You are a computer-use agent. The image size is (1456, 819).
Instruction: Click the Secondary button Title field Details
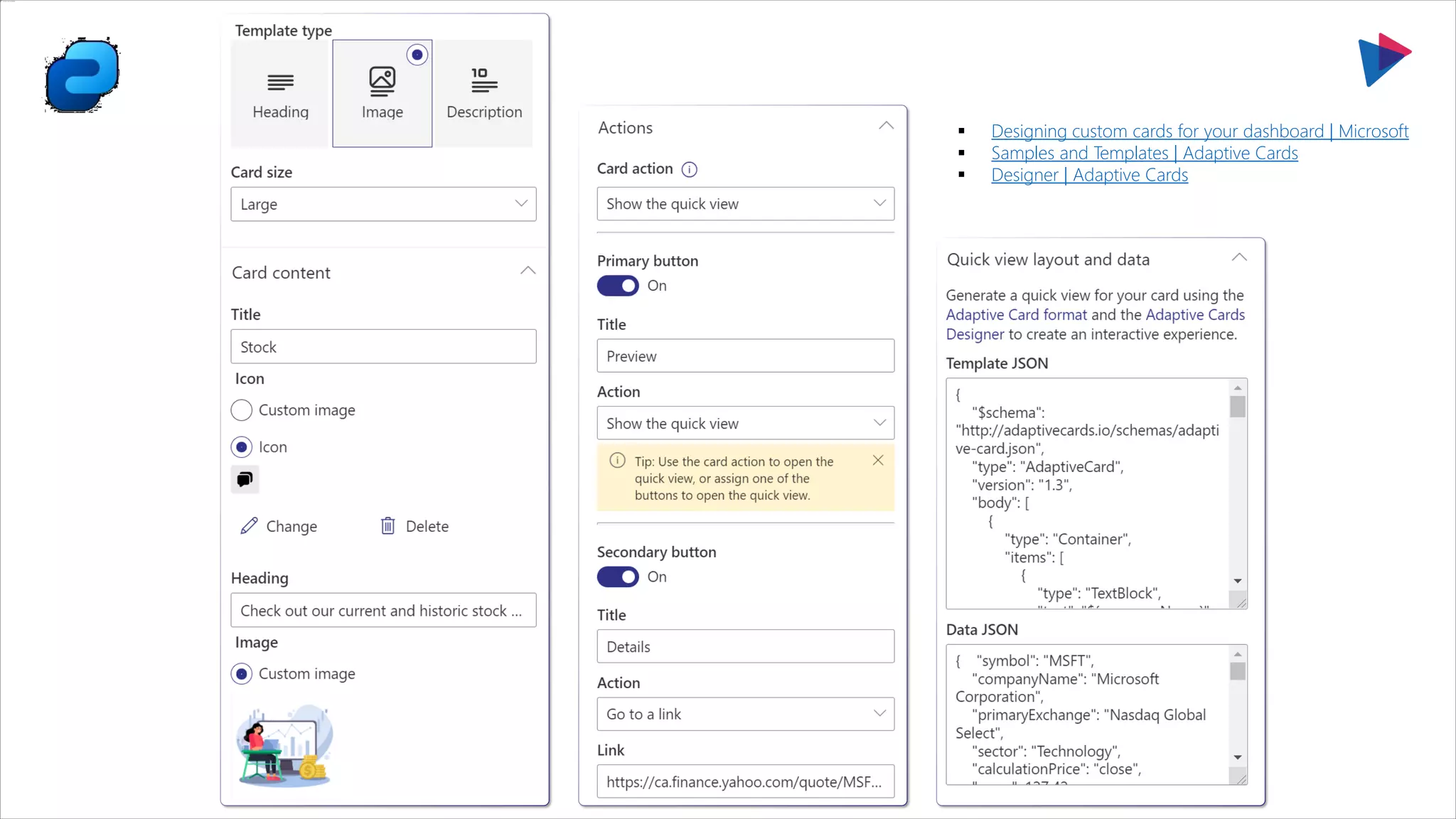pos(745,647)
